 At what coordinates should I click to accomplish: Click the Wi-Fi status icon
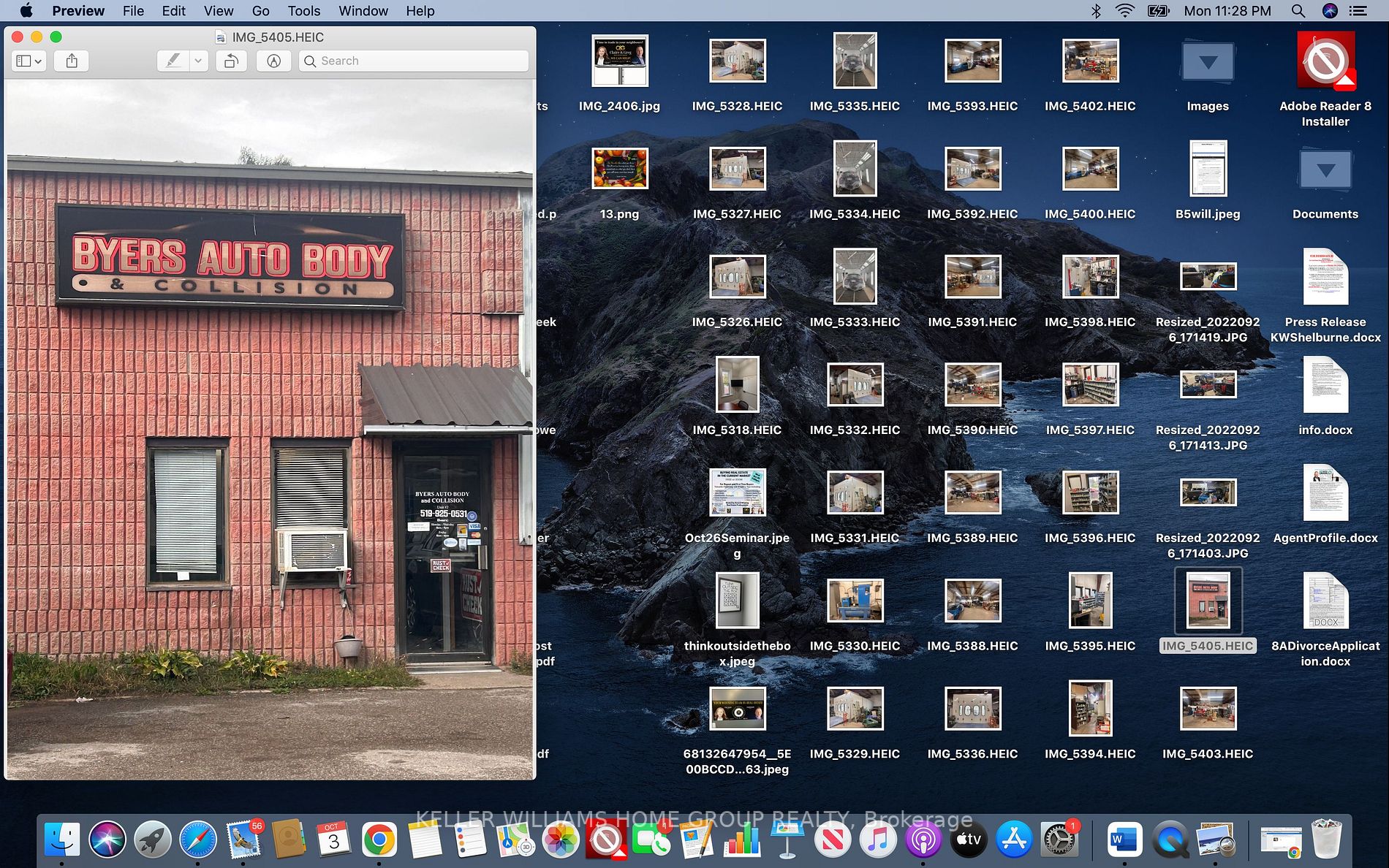click(x=1125, y=10)
